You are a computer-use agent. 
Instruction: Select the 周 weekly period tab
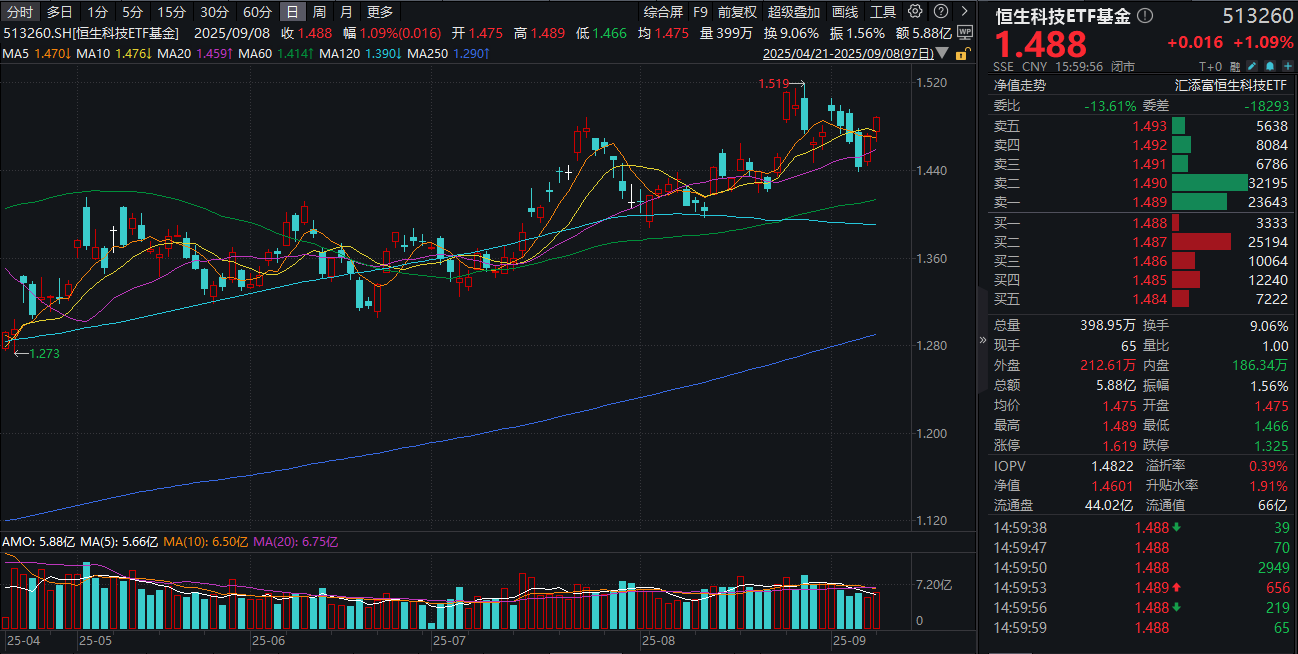[x=319, y=12]
